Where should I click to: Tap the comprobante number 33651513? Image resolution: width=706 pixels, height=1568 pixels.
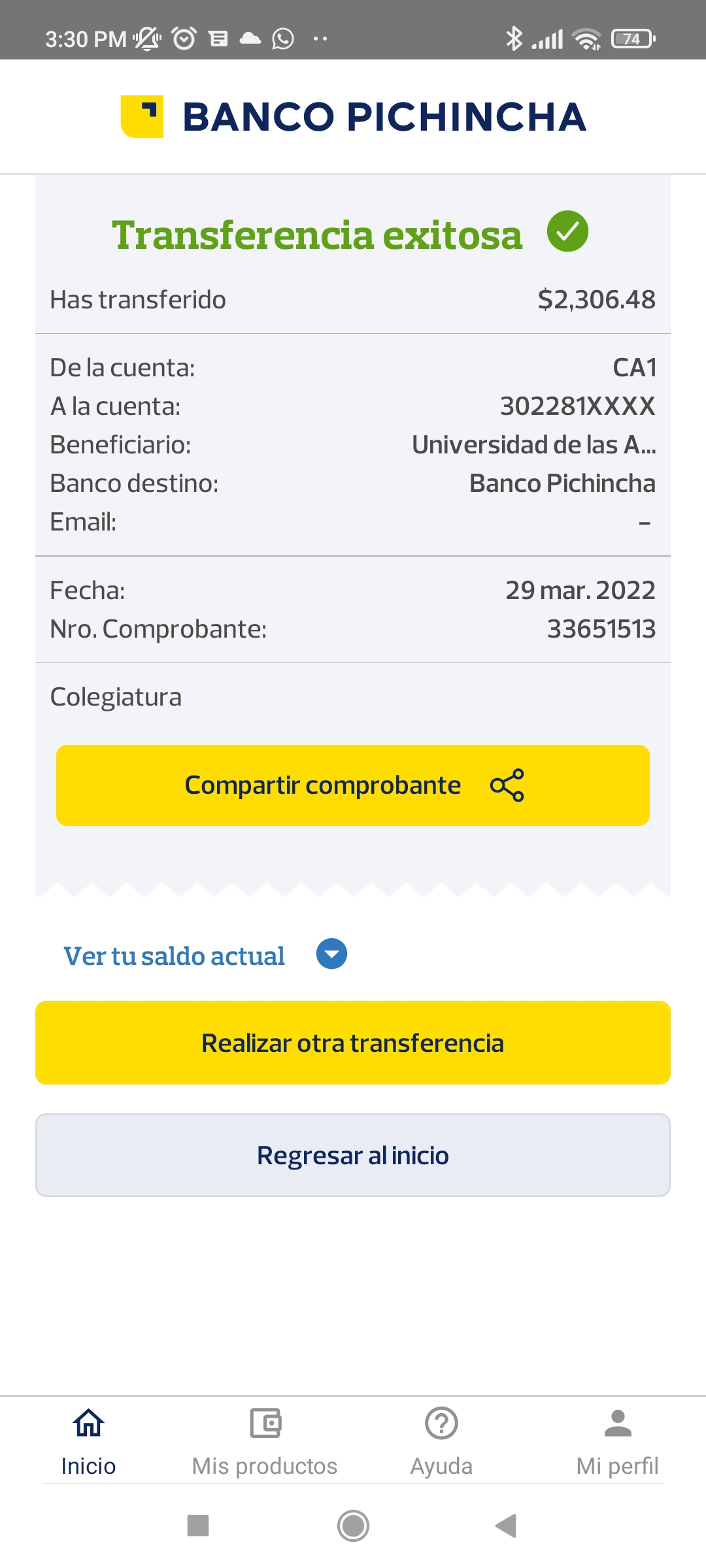[x=601, y=629]
